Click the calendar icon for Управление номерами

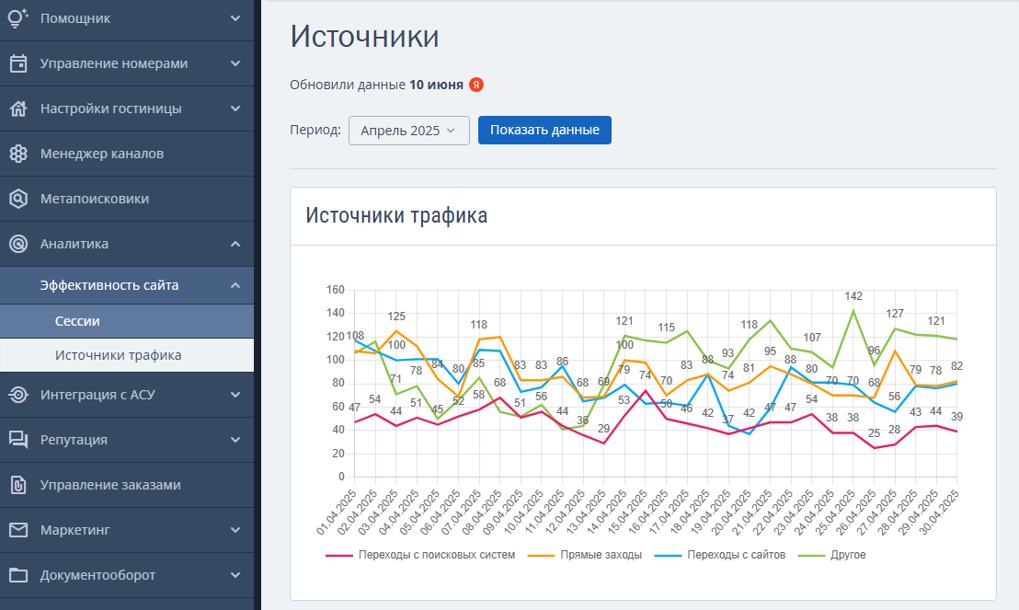(18, 64)
